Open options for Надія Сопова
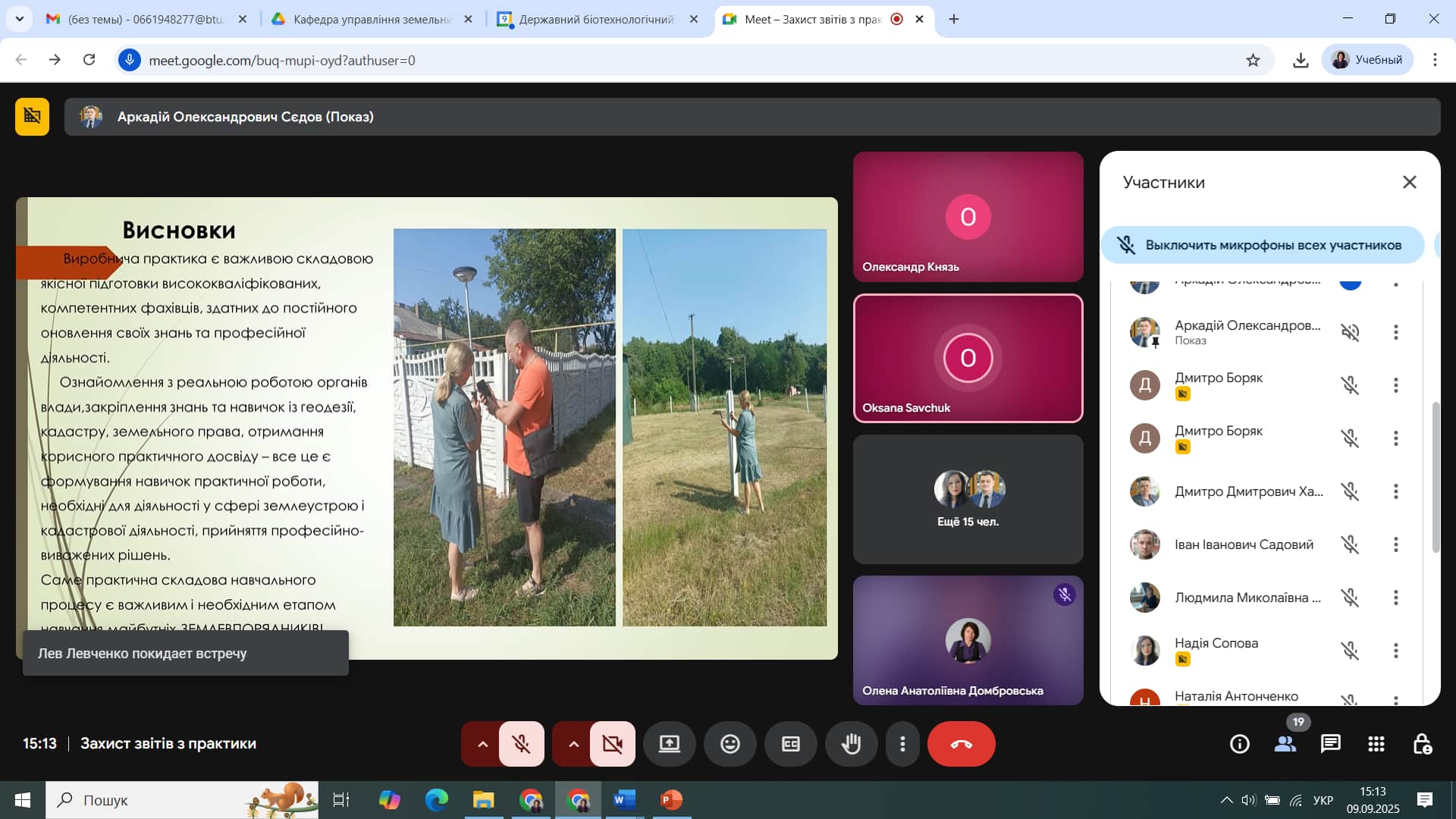The height and width of the screenshot is (819, 1456). [1395, 651]
